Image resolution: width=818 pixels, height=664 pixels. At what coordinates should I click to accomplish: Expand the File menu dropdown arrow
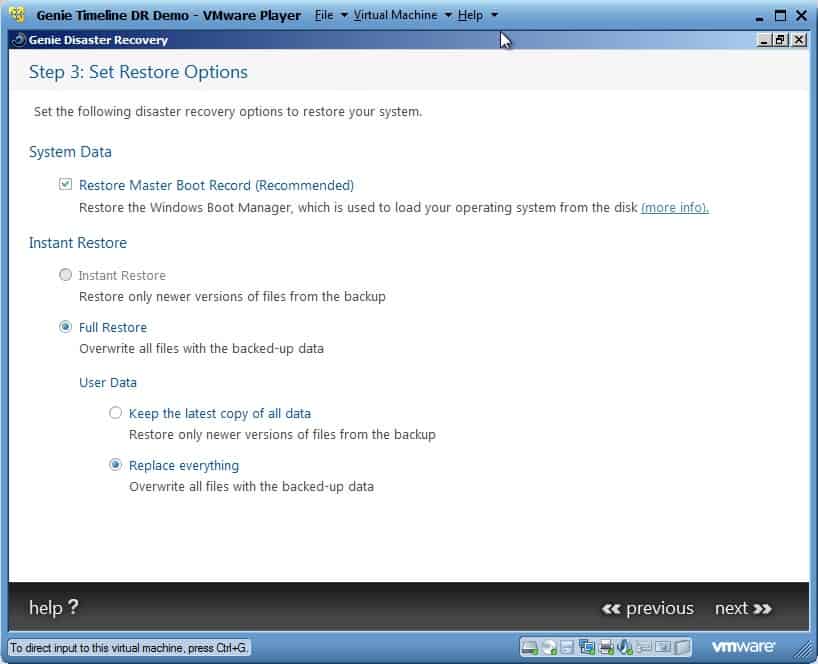click(x=344, y=15)
